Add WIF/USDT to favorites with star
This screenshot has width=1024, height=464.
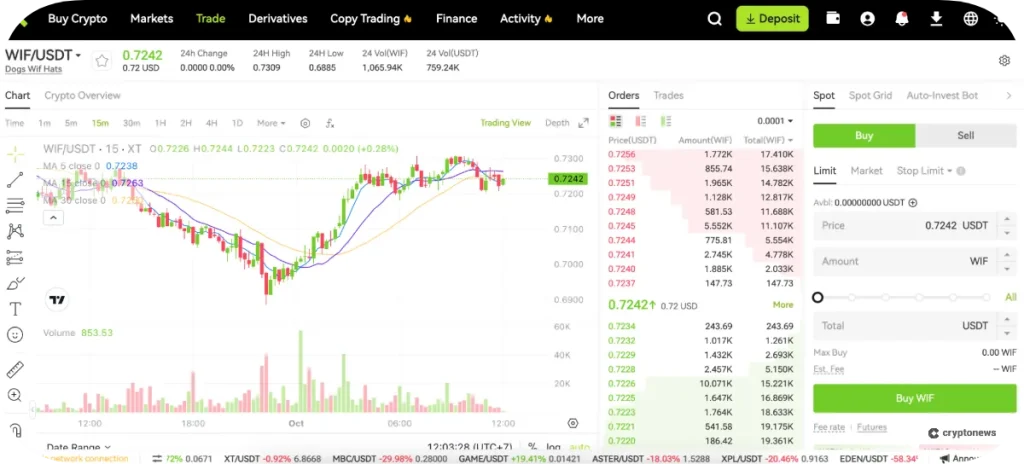point(101,61)
